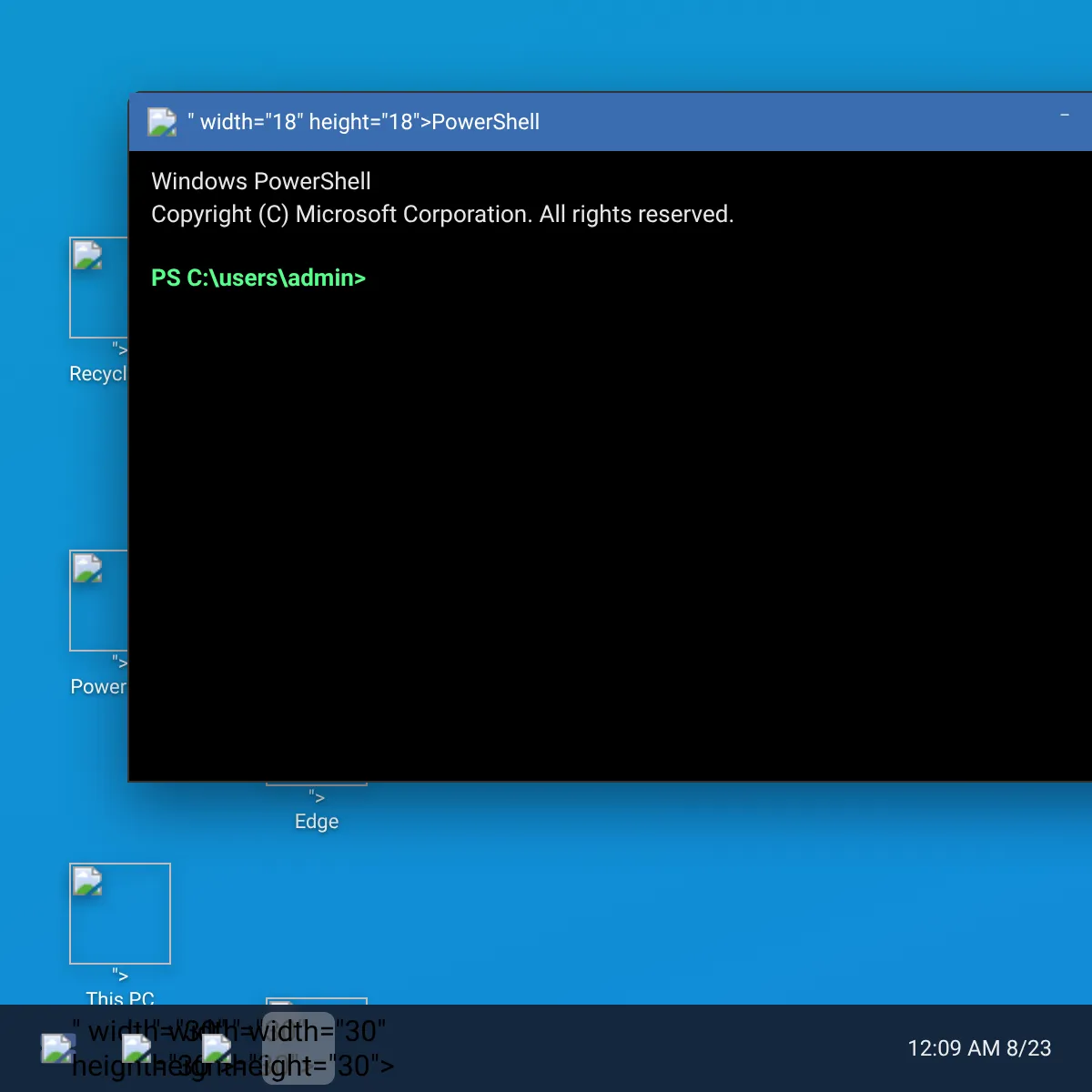
Task: Click the leftmost taskbar icon
Action: [58, 1048]
